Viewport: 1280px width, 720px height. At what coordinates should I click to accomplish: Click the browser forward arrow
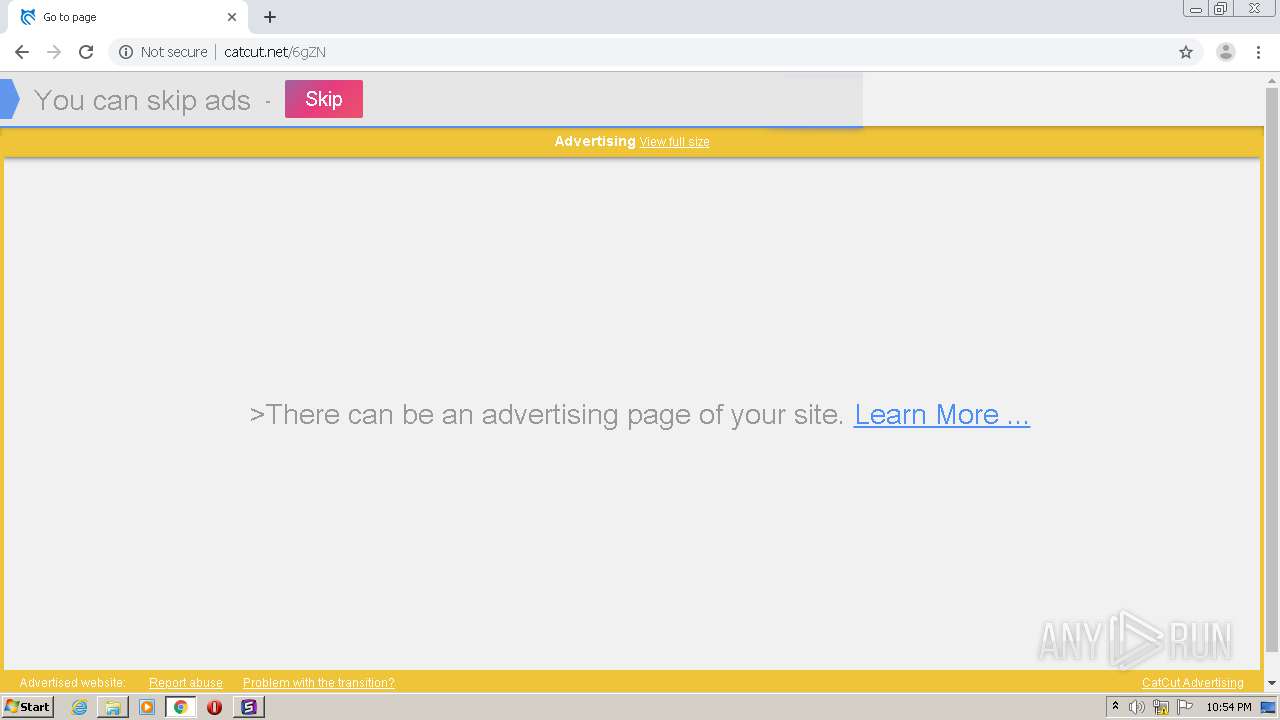[54, 52]
